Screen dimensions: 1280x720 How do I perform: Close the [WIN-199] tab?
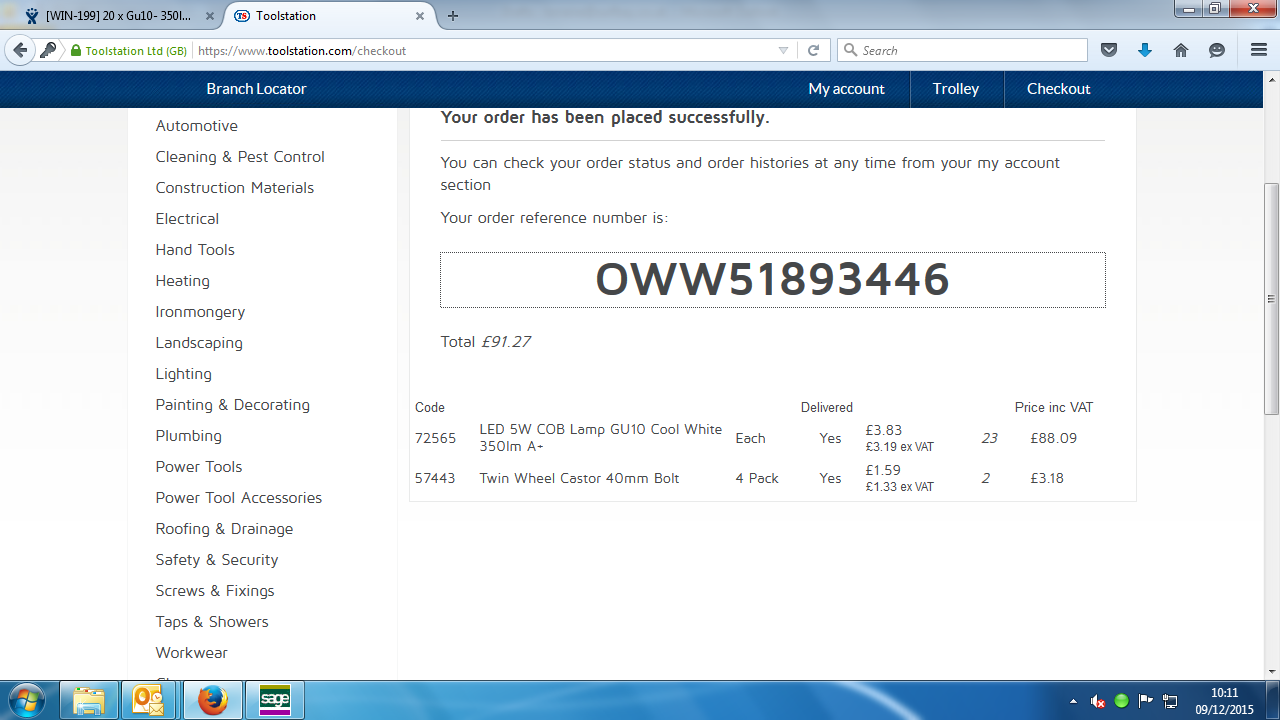click(209, 16)
